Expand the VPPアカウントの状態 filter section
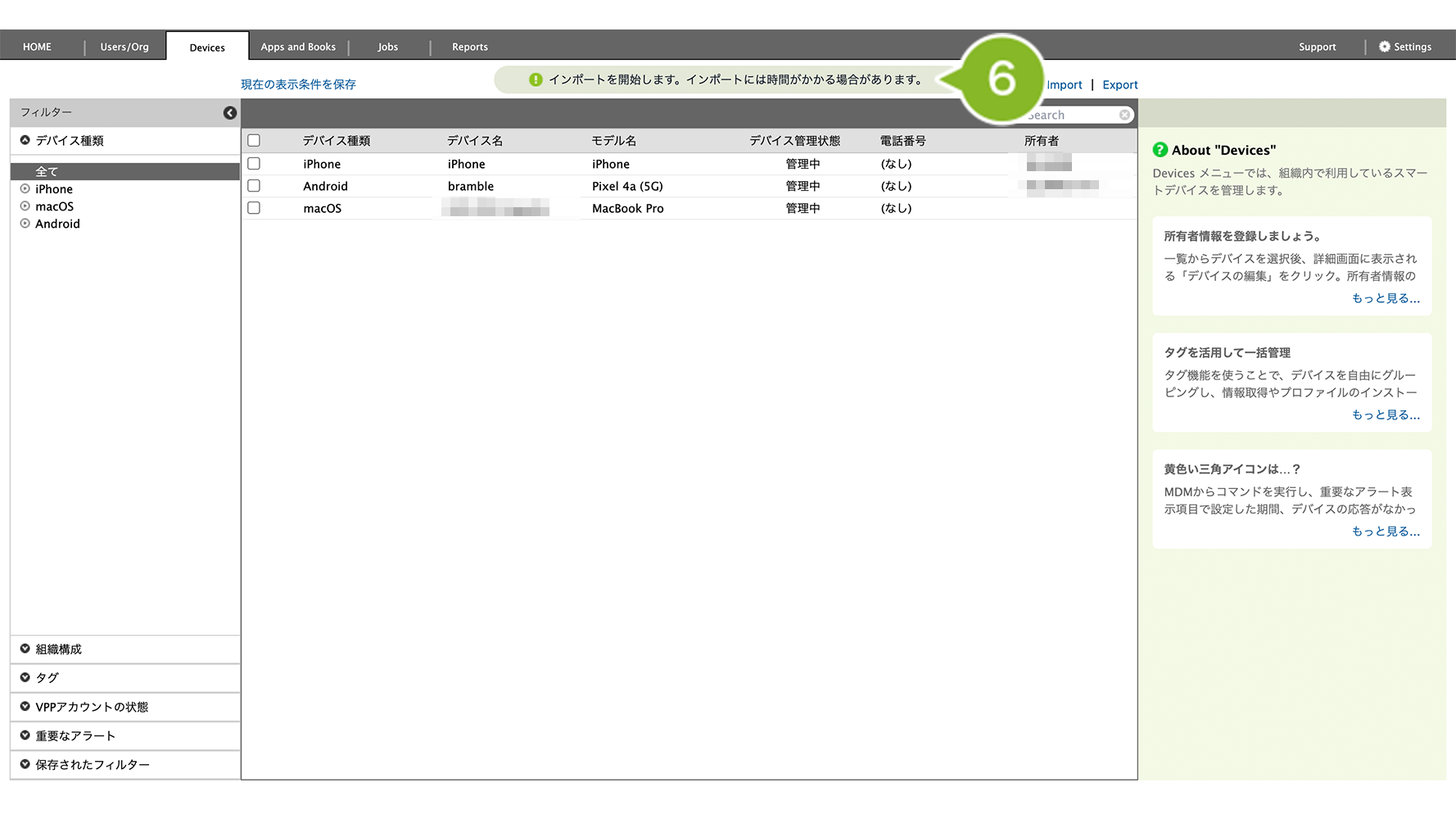Screen dimensions: 1456x819 (x=25, y=707)
